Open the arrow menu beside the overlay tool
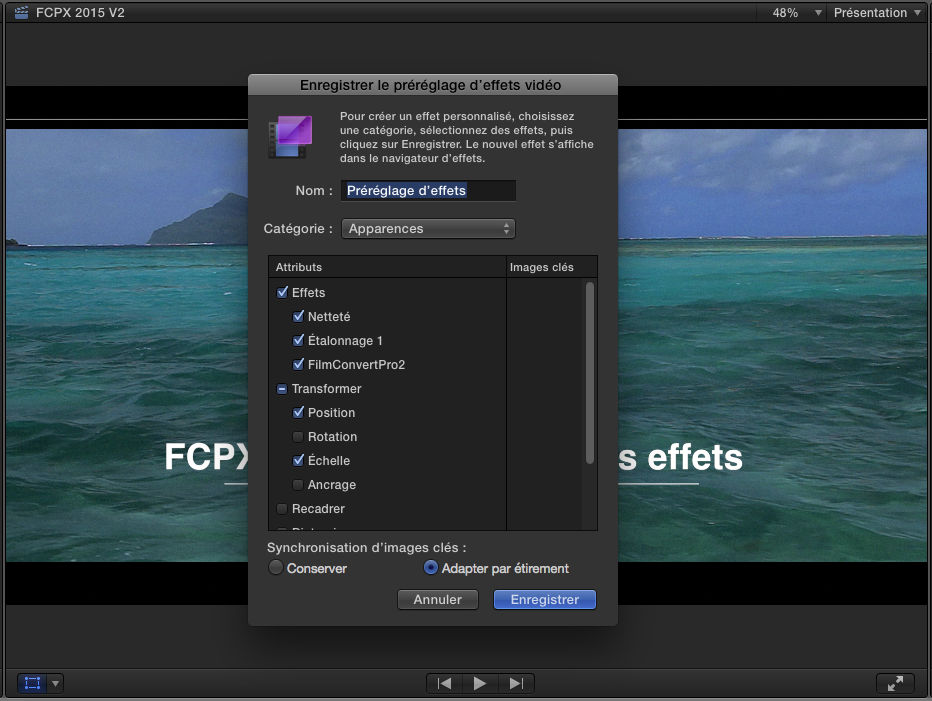The width and height of the screenshot is (932, 701). click(x=56, y=683)
